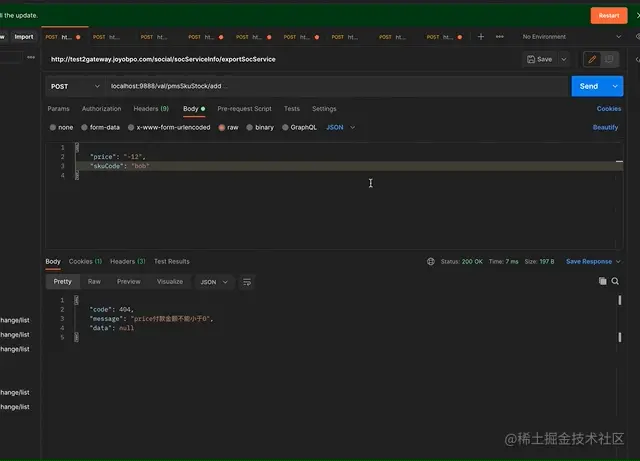Viewport: 640px width, 461px height.
Task: Toggle the response line wrap icon
Action: point(247,282)
